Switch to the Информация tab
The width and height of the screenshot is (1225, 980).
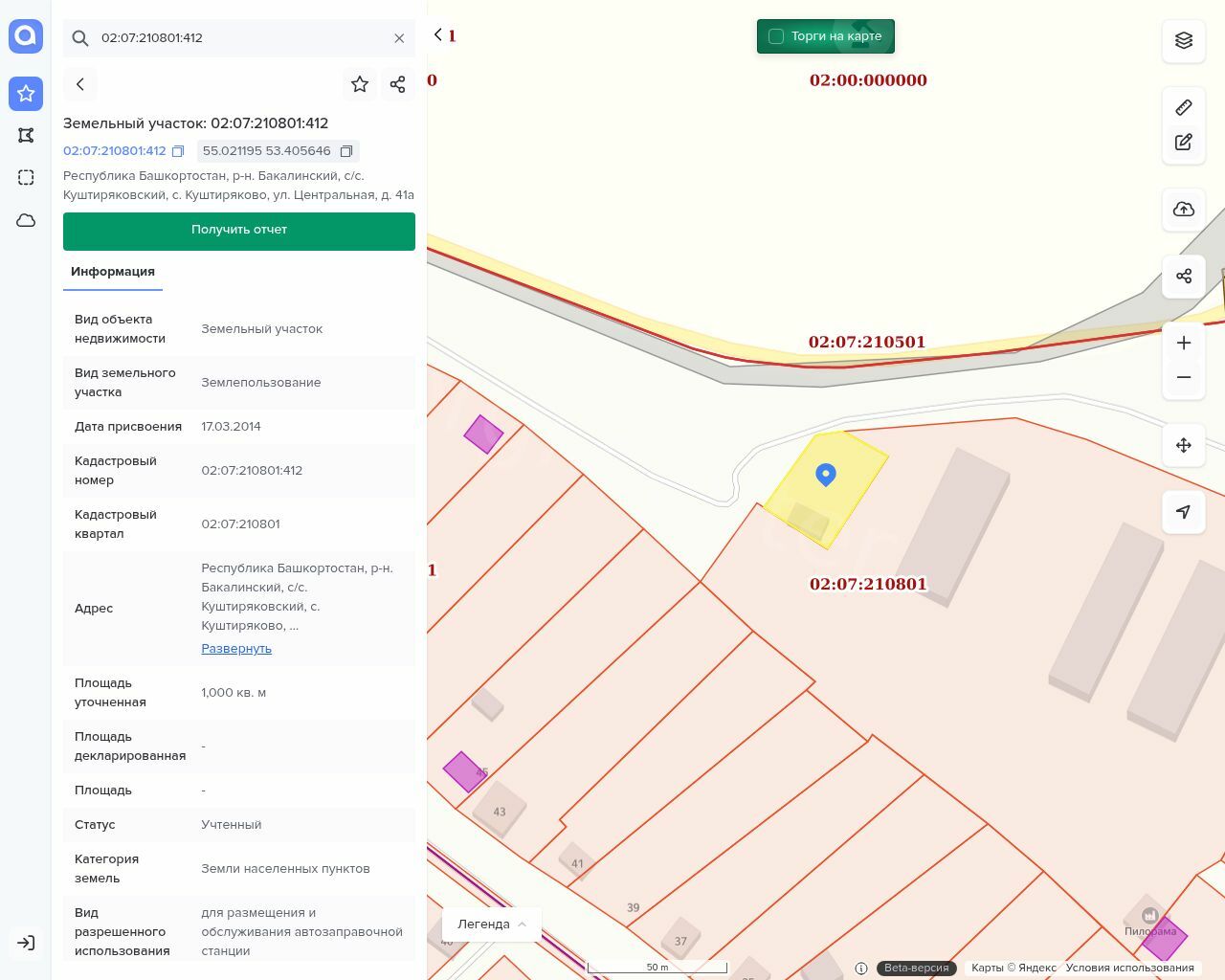pyautogui.click(x=113, y=272)
